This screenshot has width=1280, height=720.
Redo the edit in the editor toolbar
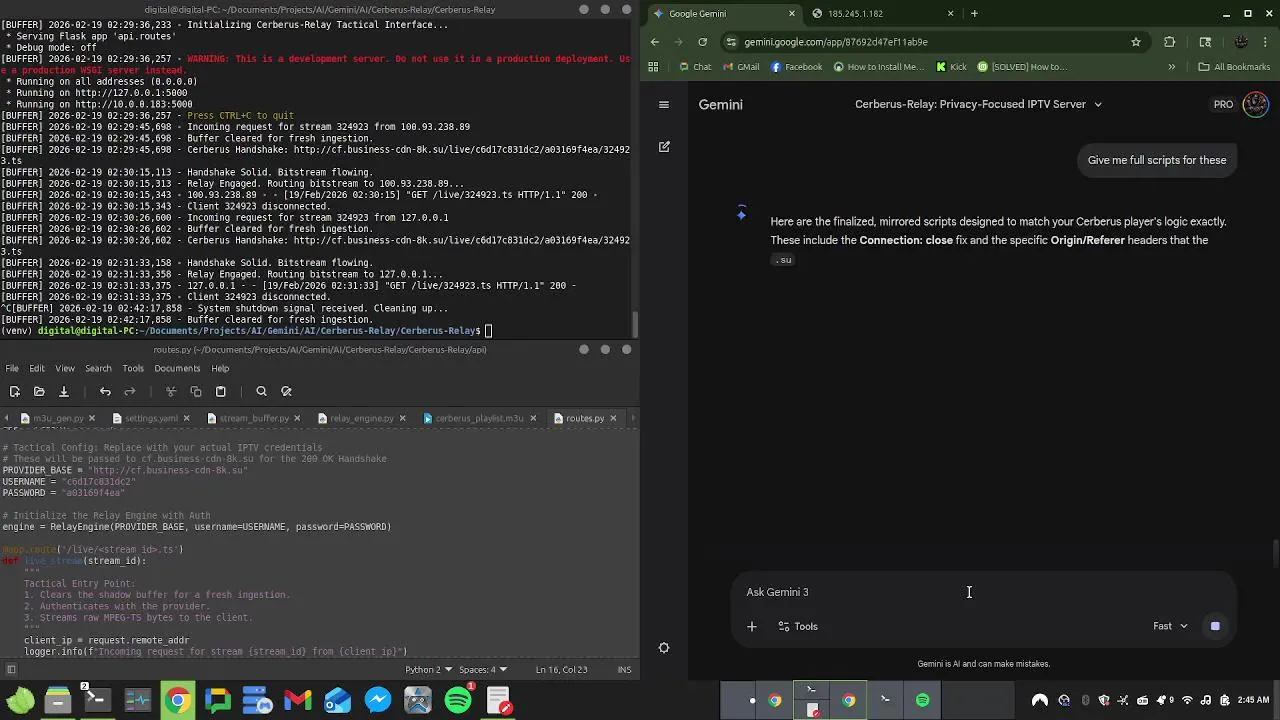point(129,391)
